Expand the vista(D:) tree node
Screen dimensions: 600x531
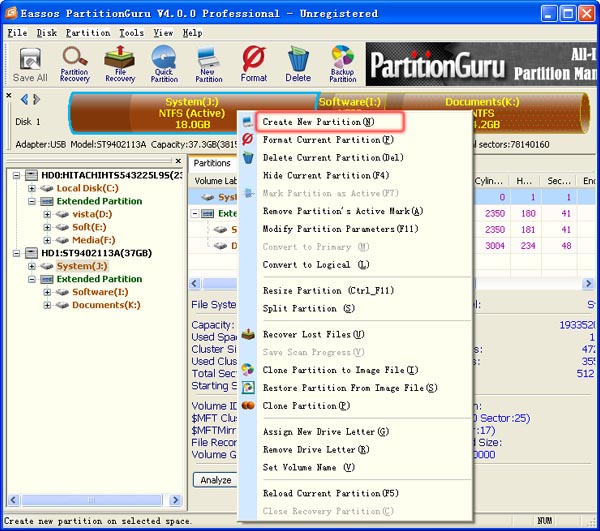47,214
